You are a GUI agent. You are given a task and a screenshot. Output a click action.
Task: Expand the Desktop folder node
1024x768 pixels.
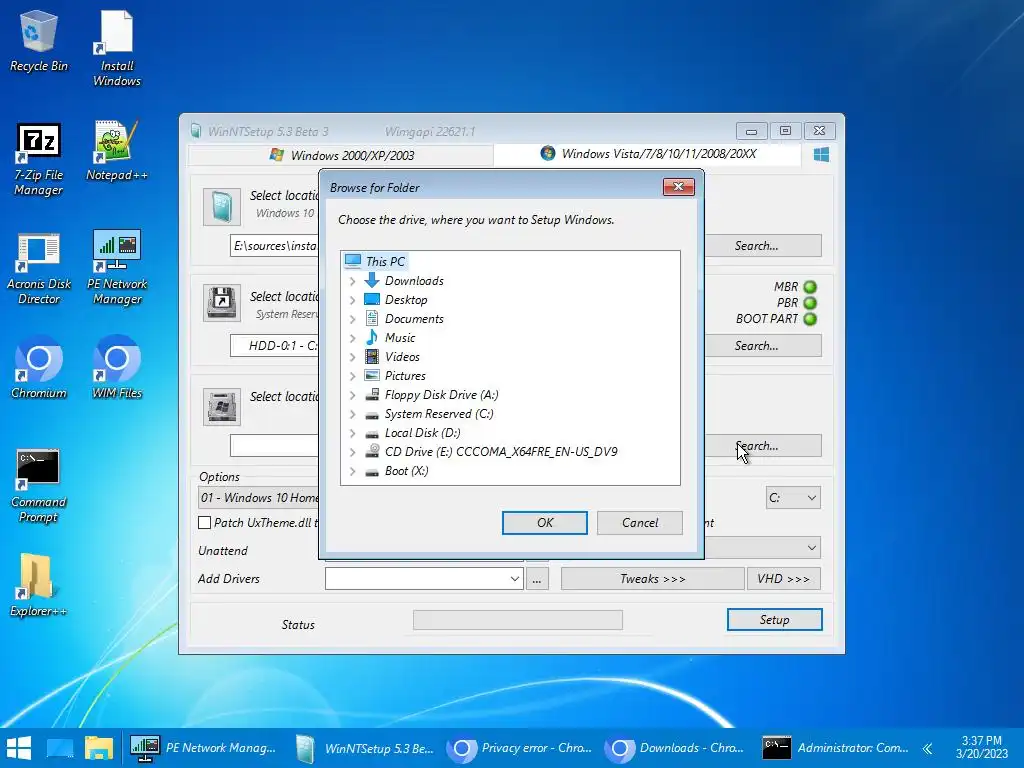tap(353, 300)
